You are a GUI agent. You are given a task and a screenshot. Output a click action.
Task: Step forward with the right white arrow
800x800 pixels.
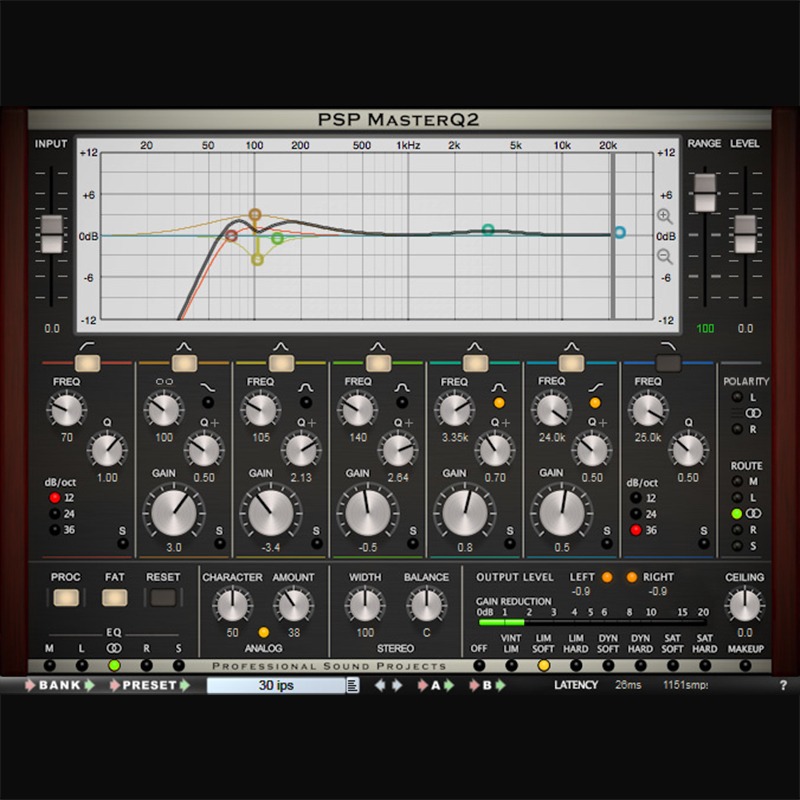(x=397, y=685)
